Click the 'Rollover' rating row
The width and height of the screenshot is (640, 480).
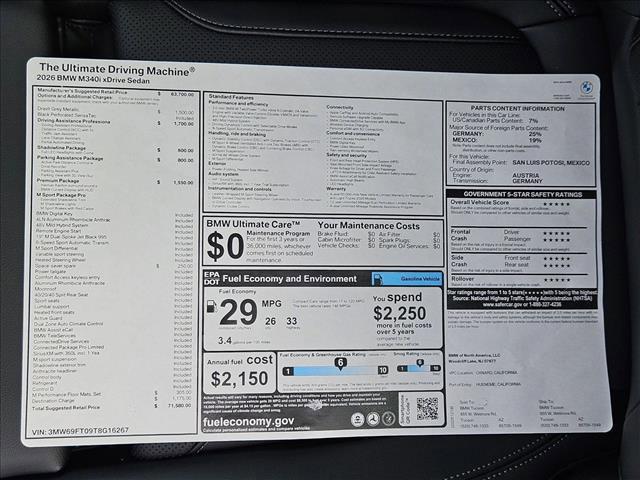click(x=511, y=279)
